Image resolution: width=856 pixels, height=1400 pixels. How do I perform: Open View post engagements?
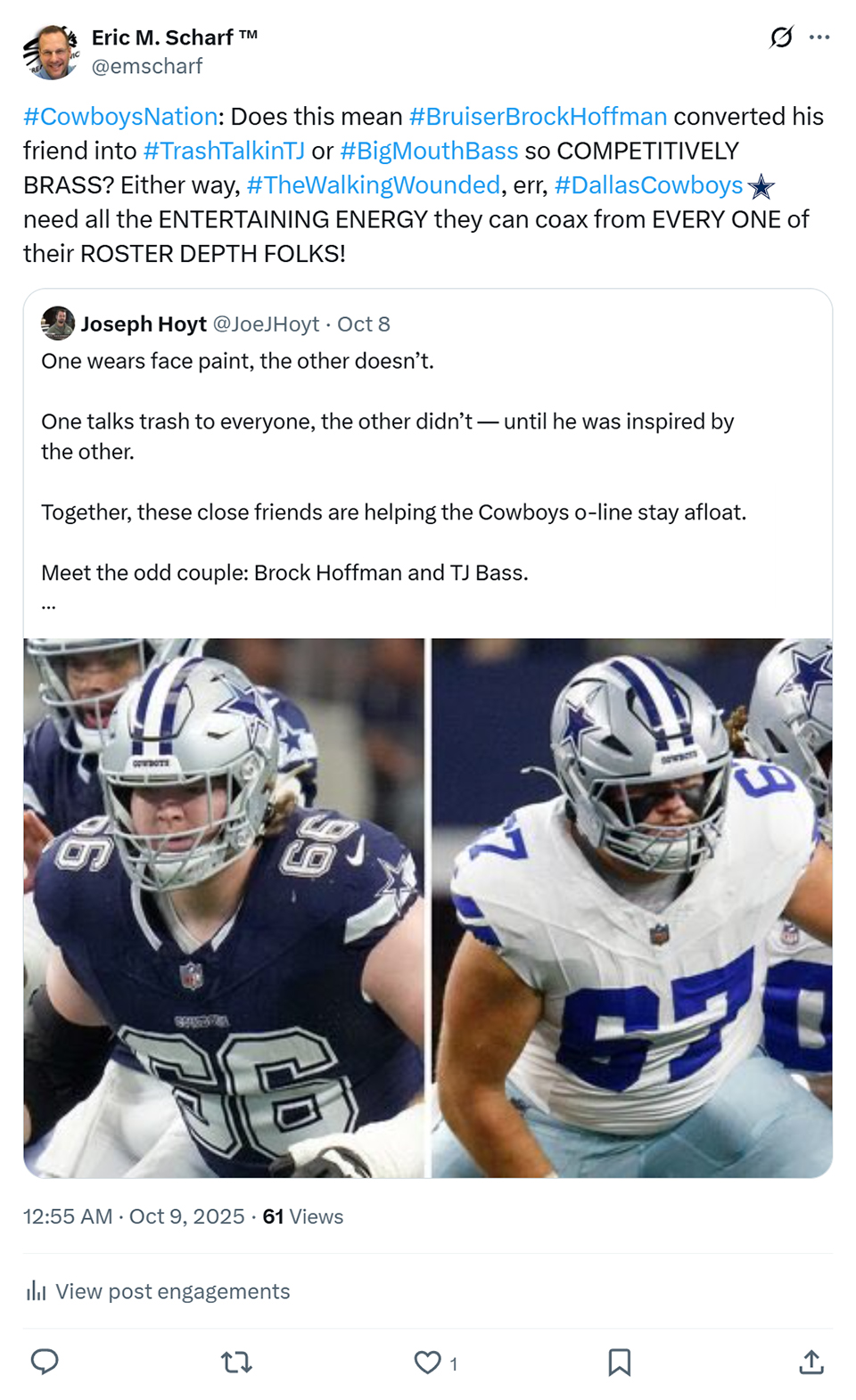point(172,1291)
